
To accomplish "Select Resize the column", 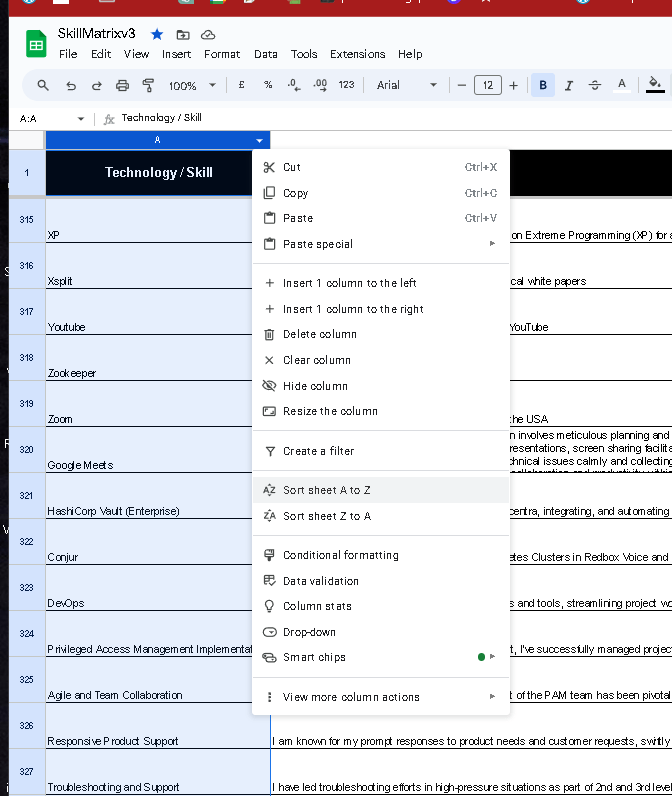I will click(x=381, y=411).
